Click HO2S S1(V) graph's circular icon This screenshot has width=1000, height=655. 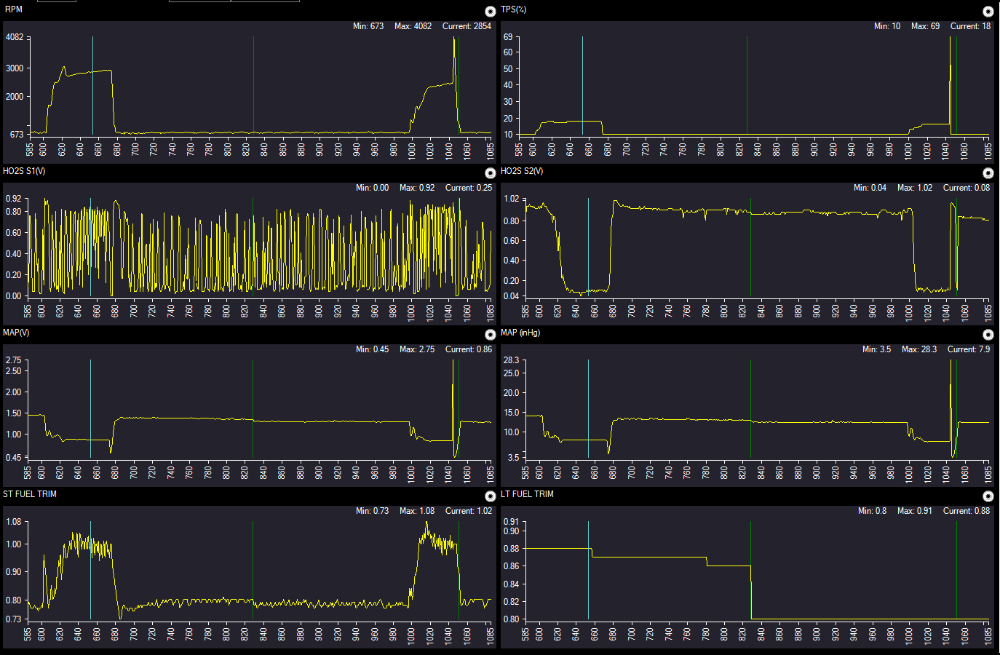pyautogui.click(x=490, y=172)
